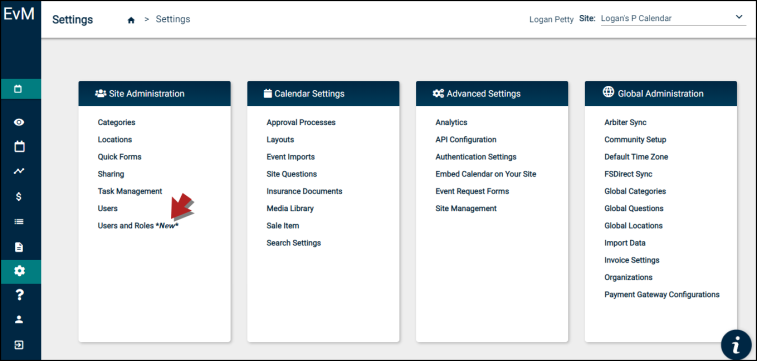Open the help question mark icon
Image resolution: width=757 pixels, height=361 pixels.
point(19,294)
